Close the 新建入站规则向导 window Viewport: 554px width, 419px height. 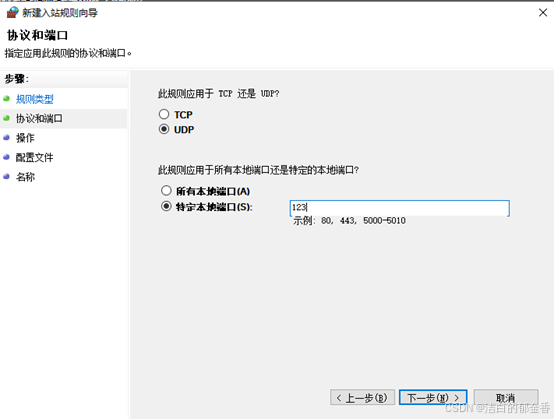pos(543,13)
